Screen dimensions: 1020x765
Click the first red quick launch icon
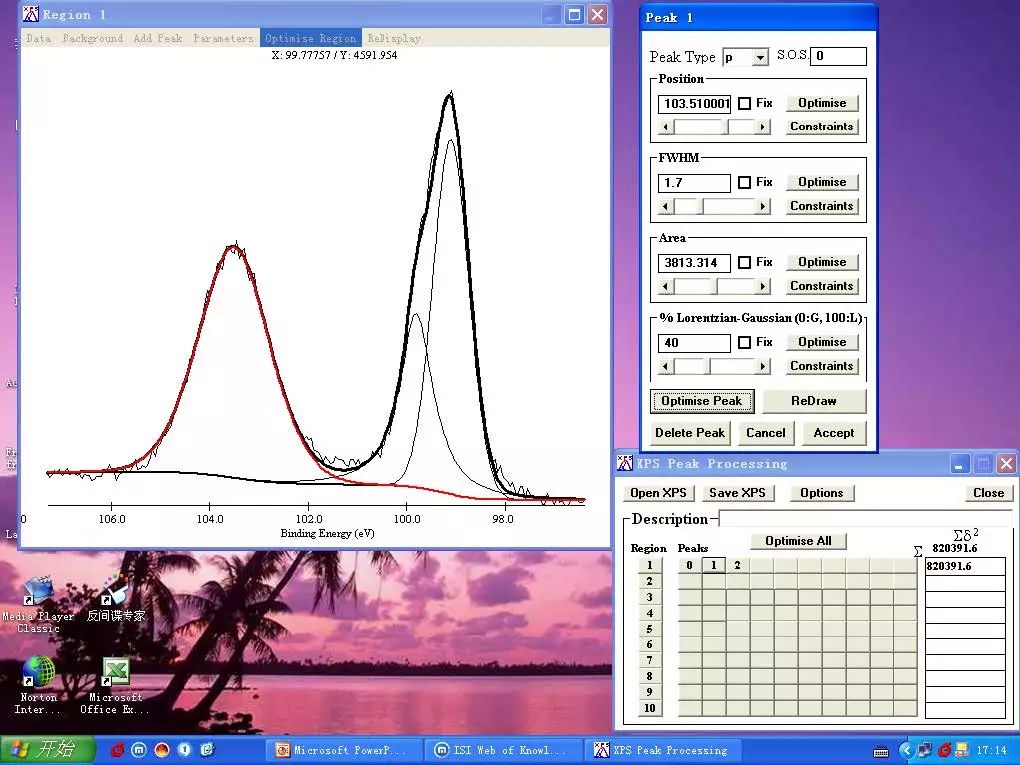(x=117, y=750)
